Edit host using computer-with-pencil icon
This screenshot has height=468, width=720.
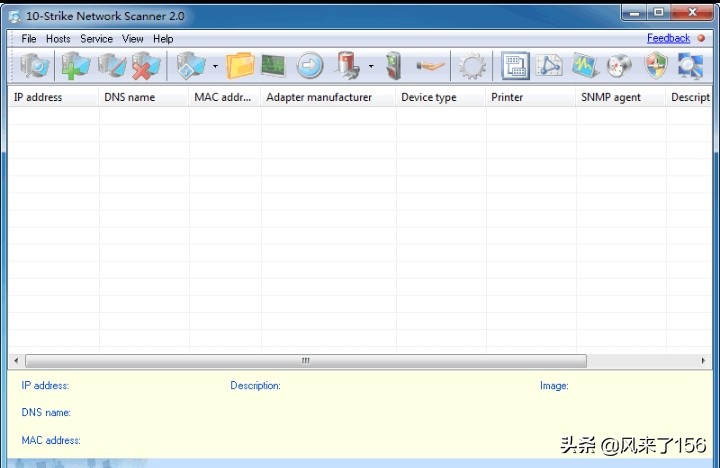112,66
